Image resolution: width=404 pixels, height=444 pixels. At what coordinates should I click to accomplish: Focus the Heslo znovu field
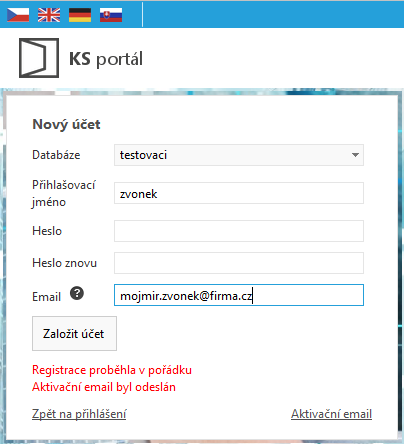click(239, 263)
